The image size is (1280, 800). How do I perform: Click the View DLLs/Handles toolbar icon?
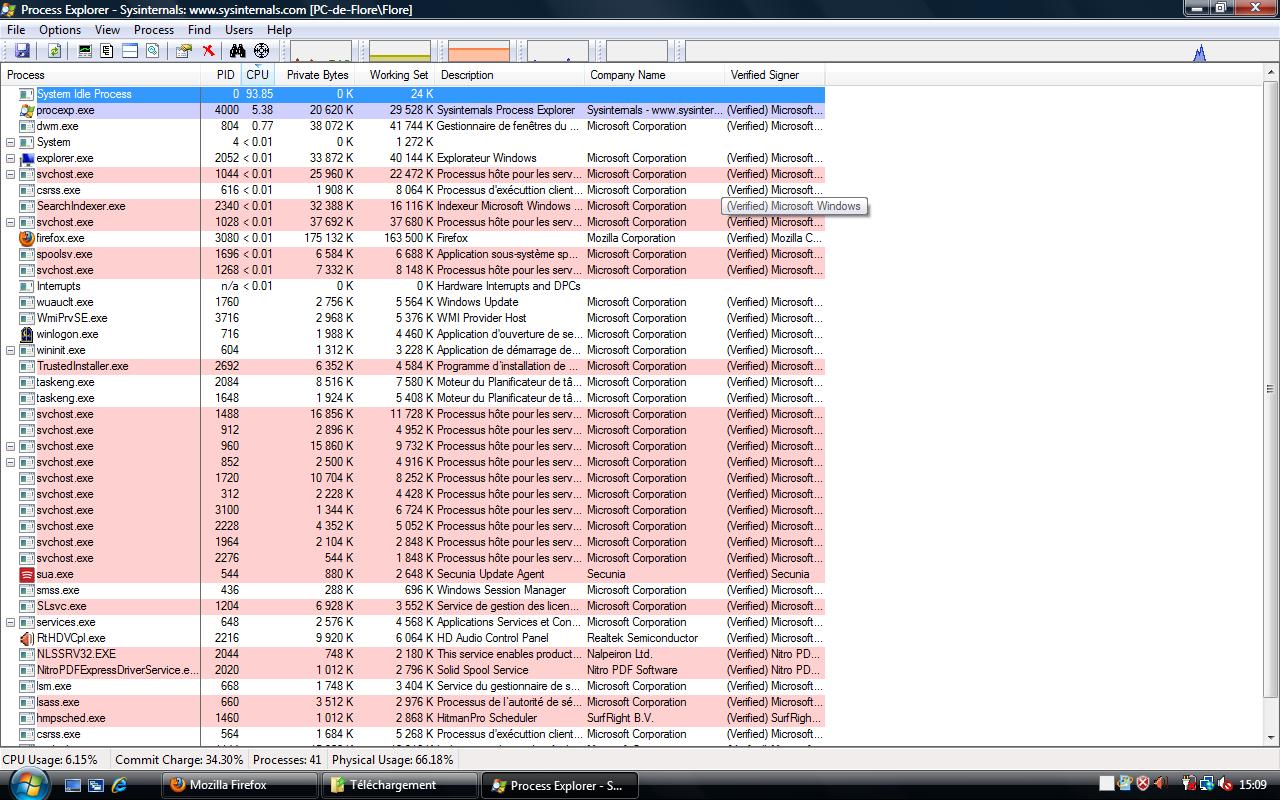coord(153,50)
